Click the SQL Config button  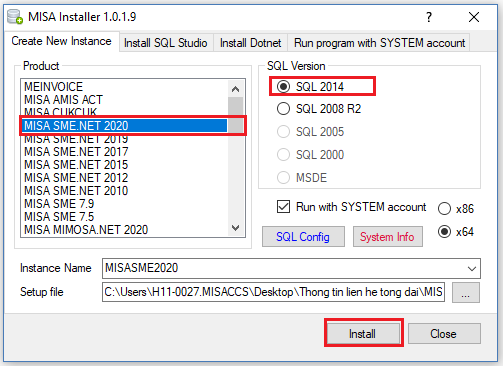[x=303, y=237]
